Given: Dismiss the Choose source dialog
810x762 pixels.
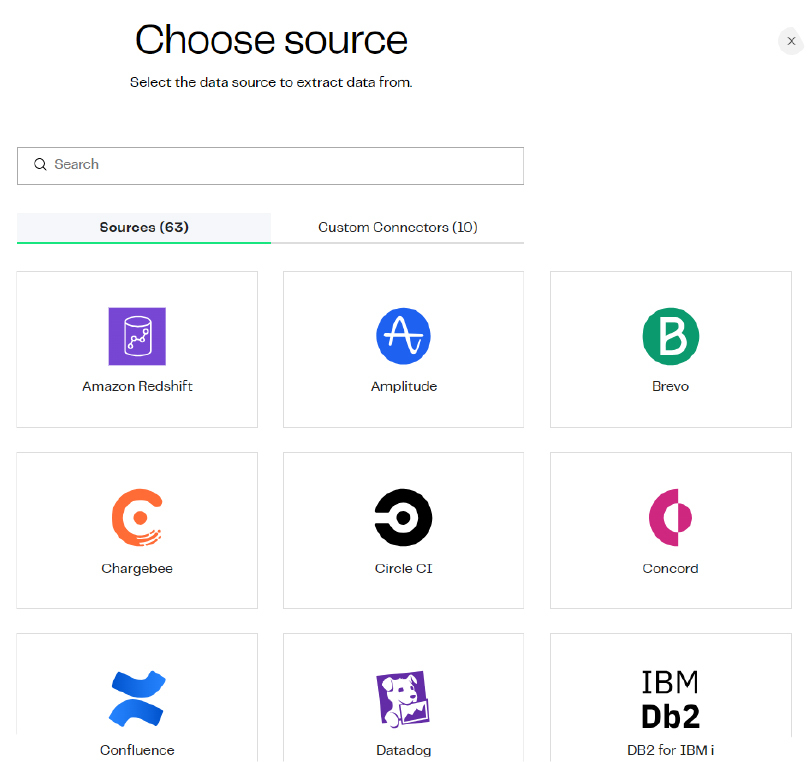Looking at the screenshot, I should pyautogui.click(x=791, y=41).
